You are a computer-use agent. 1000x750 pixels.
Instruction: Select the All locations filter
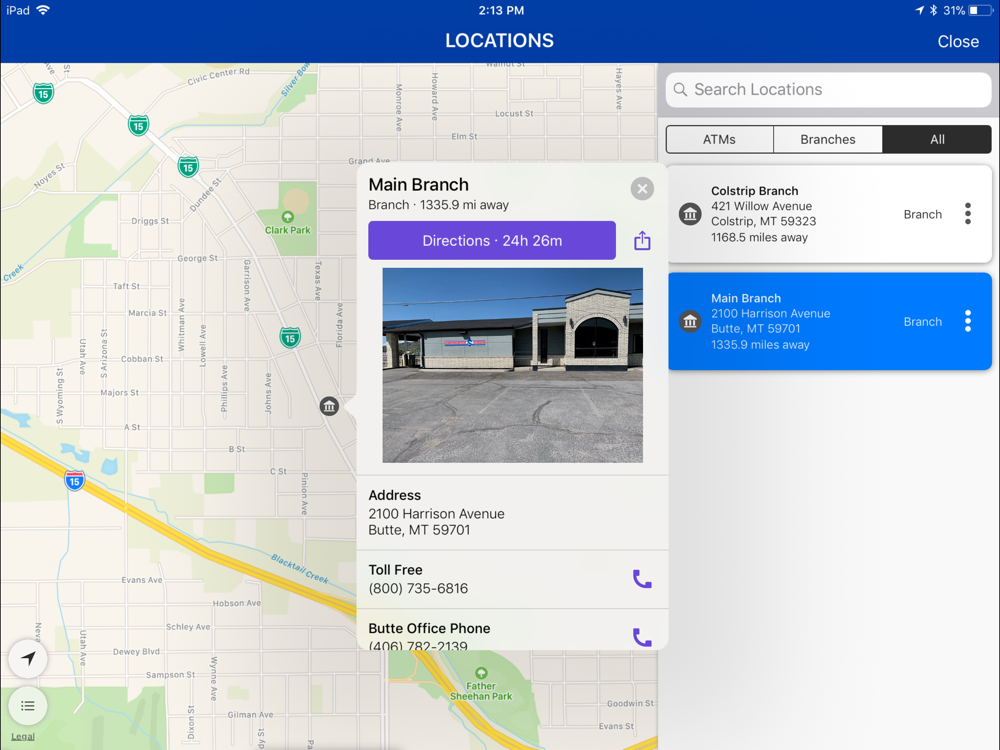[937, 140]
